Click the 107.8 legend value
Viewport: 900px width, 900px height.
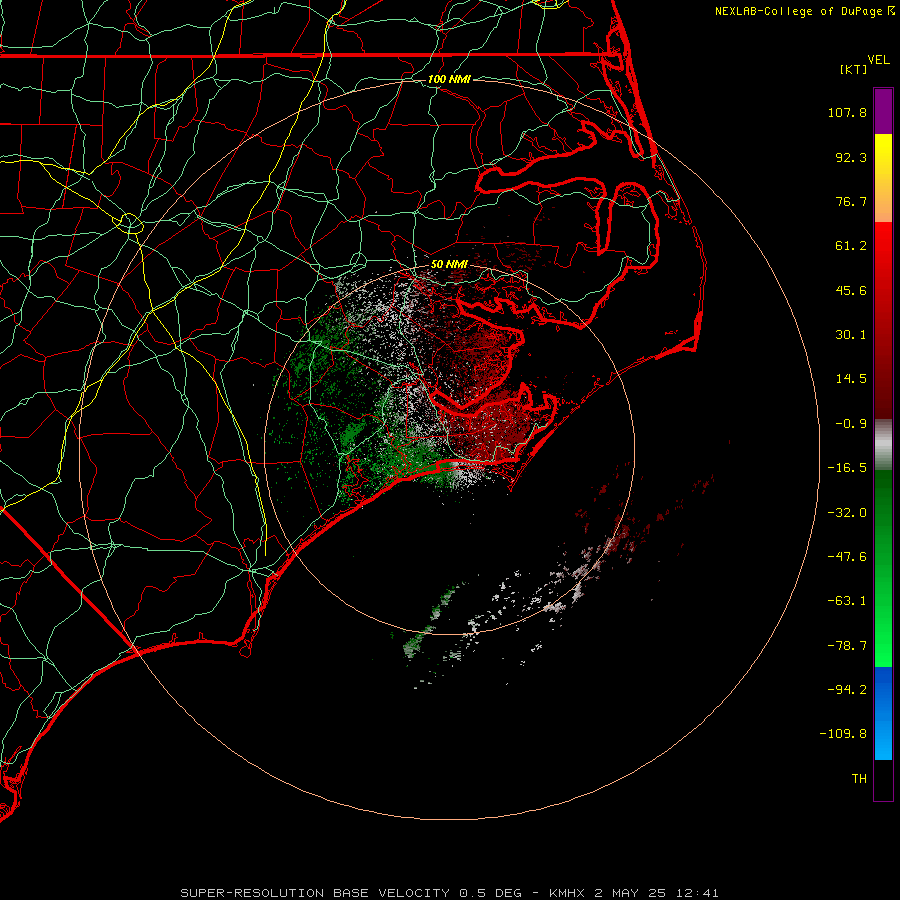pos(847,112)
